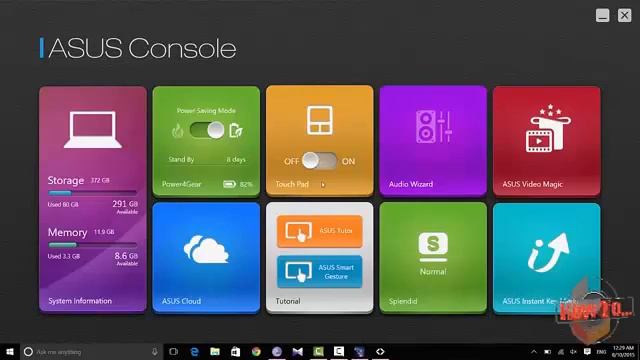
Task: Open the green Camtasia taskbar icon
Action: tap(318, 351)
